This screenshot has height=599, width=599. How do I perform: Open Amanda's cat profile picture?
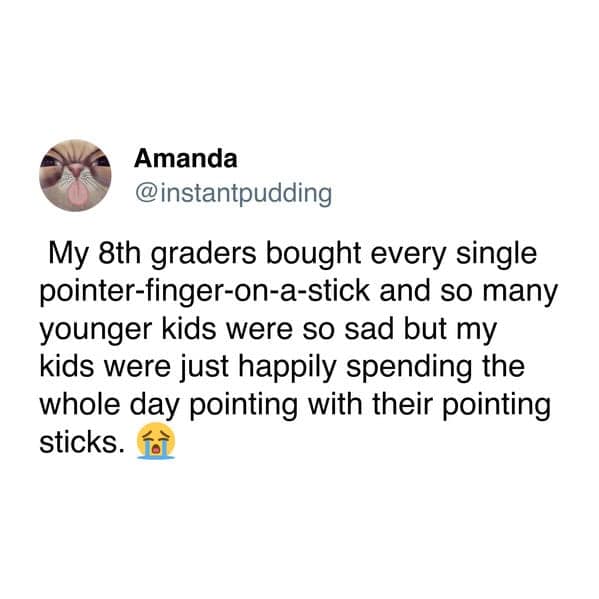[x=75, y=176]
